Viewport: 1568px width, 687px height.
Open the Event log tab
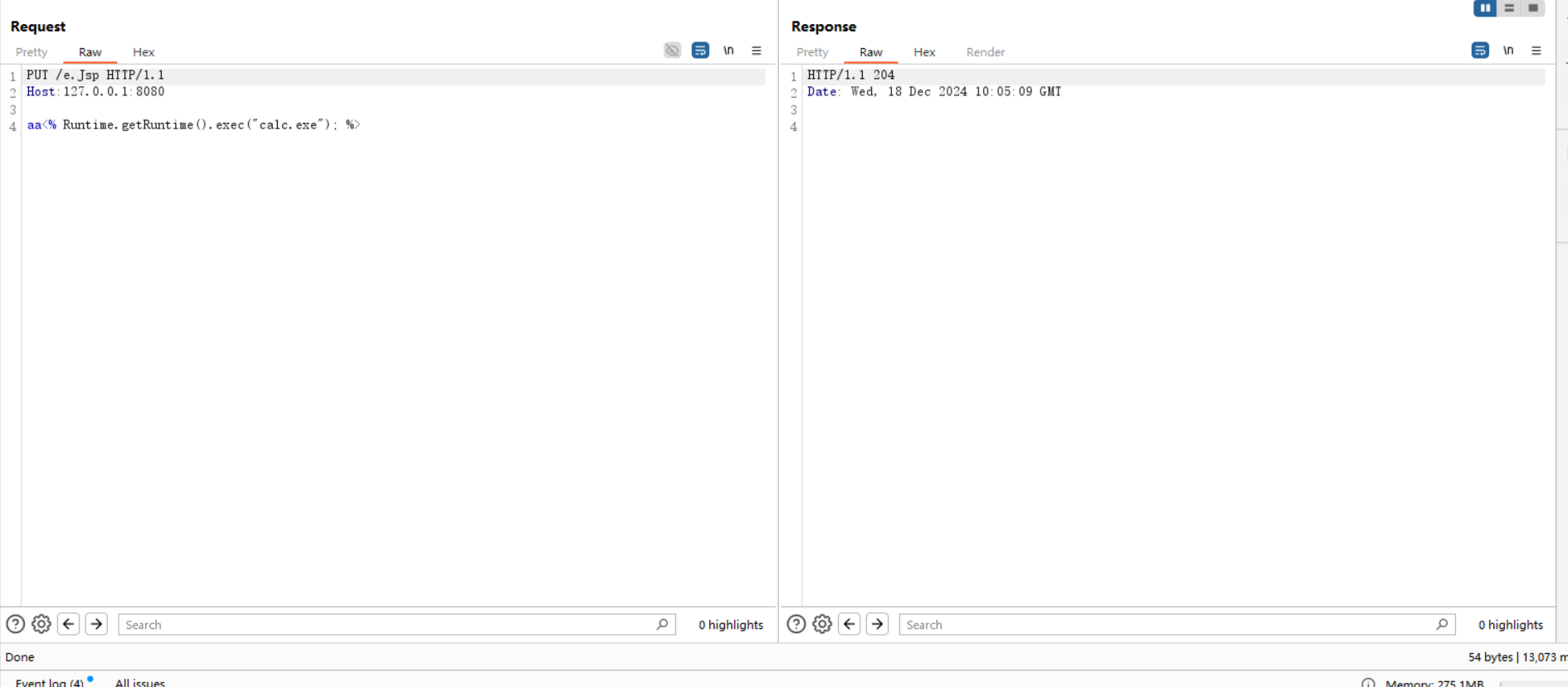pos(50,682)
